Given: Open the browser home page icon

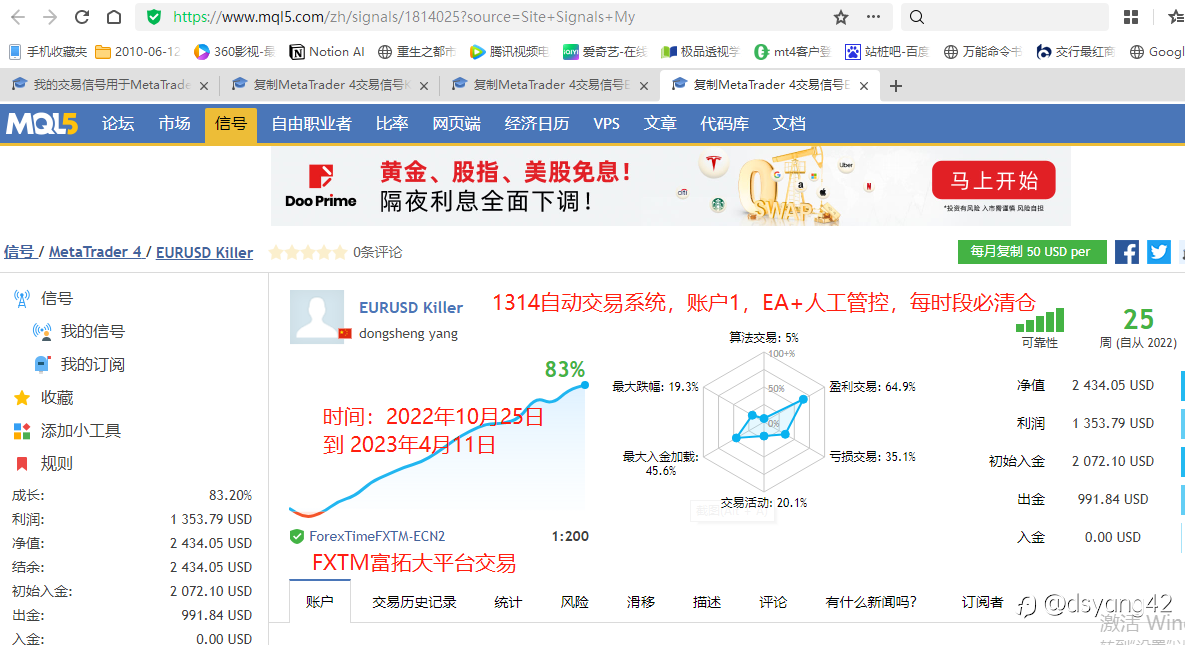Looking at the screenshot, I should tap(113, 17).
